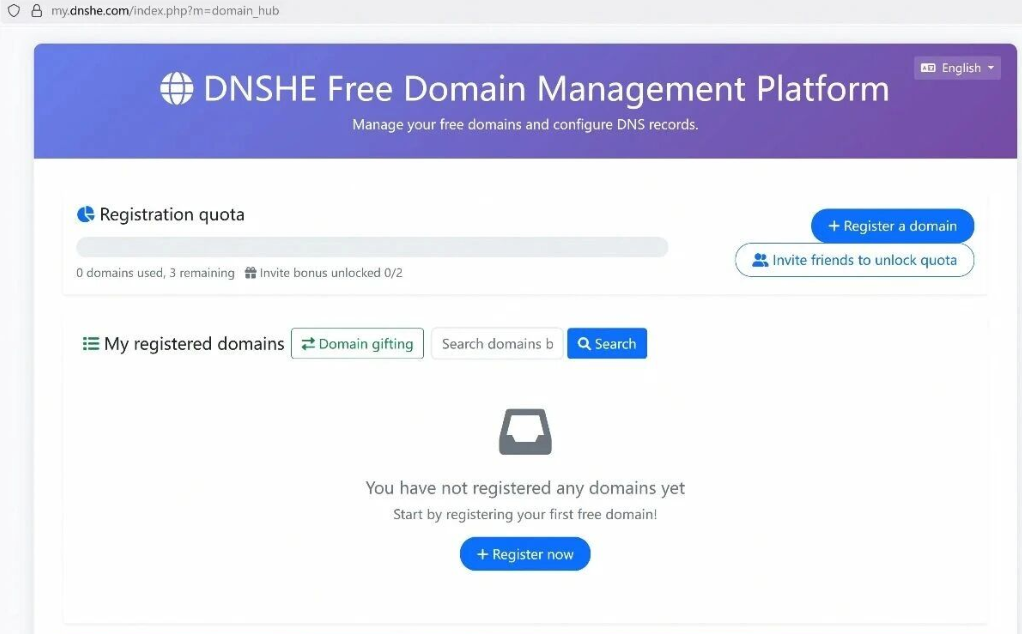
Task: Click the 'Invite bonus unlocked 0/2' text
Action: click(x=331, y=273)
